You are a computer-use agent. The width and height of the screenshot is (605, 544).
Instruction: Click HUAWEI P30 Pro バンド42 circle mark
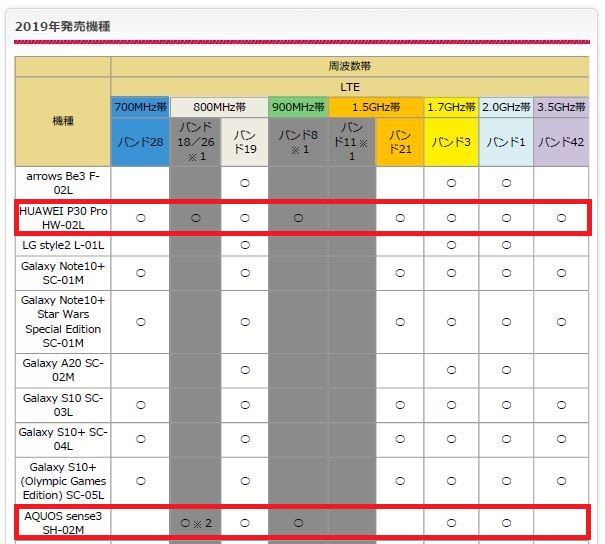tap(561, 218)
